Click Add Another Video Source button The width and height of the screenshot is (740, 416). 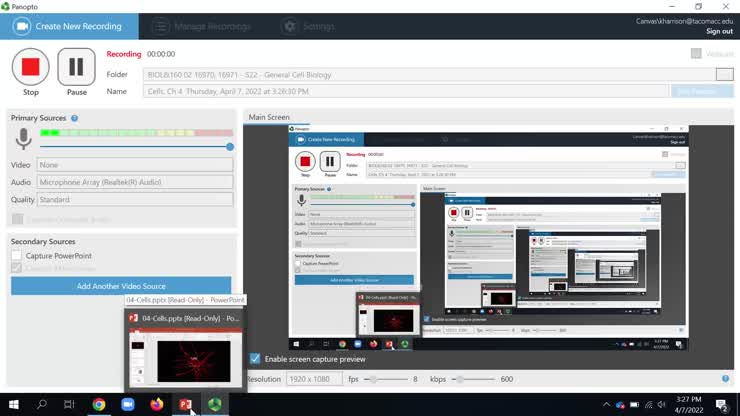point(121,286)
